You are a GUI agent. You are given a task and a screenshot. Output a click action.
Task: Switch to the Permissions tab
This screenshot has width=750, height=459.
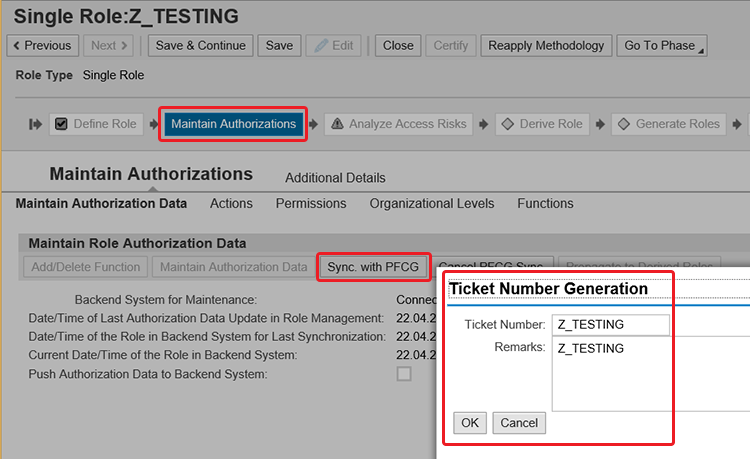311,203
